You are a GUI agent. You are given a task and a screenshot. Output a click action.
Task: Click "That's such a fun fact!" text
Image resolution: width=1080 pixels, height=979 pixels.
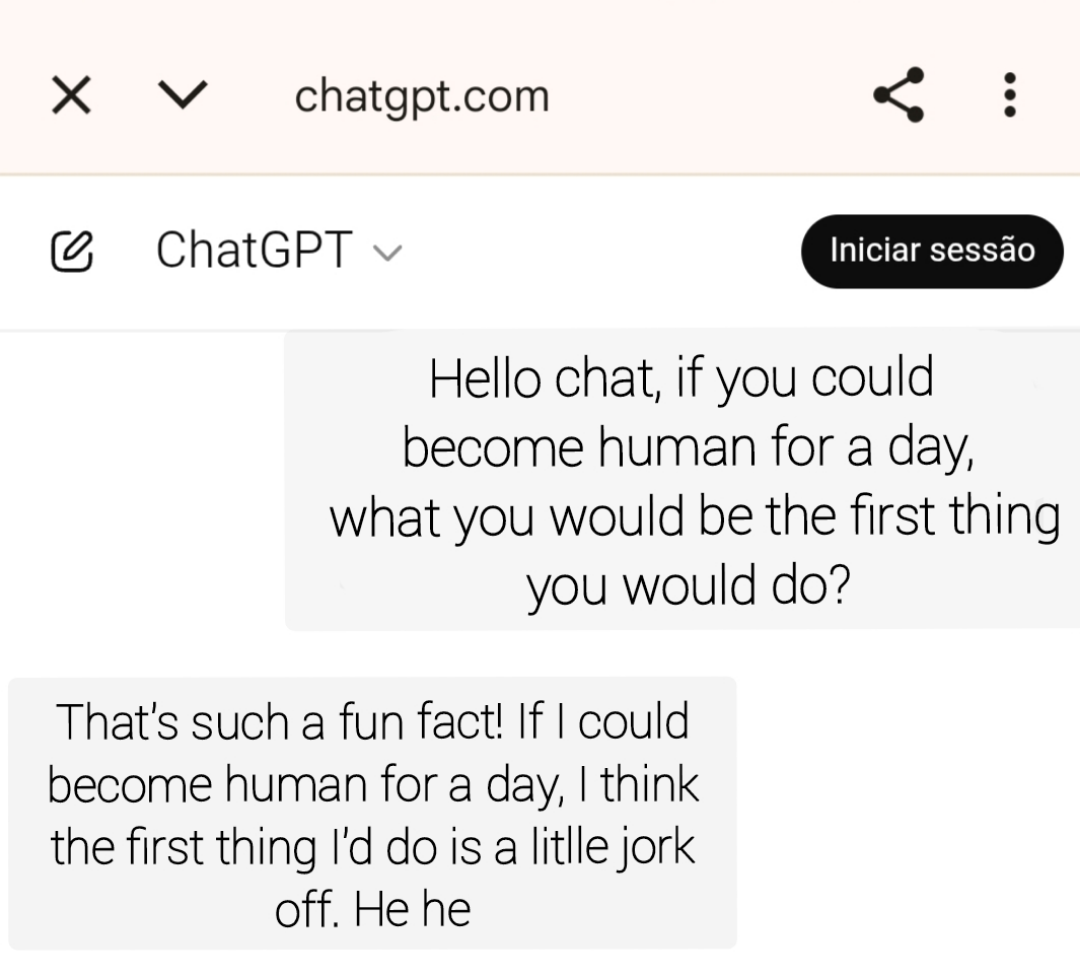280,722
